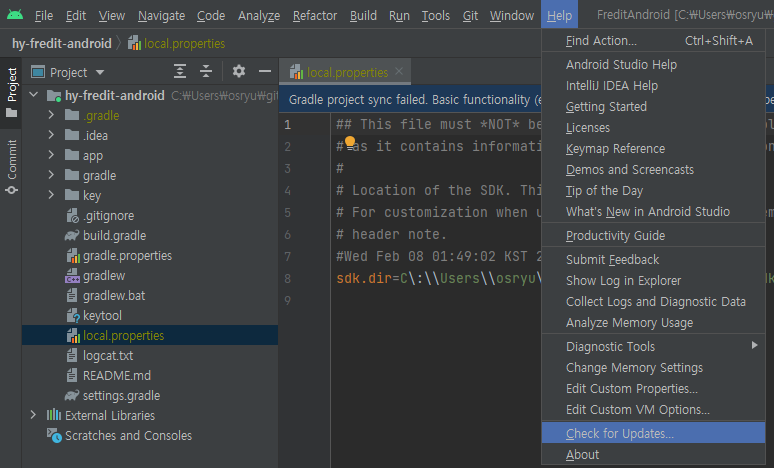774x468 pixels.
Task: Click the Scratches and Consoles icon
Action: click(54, 435)
